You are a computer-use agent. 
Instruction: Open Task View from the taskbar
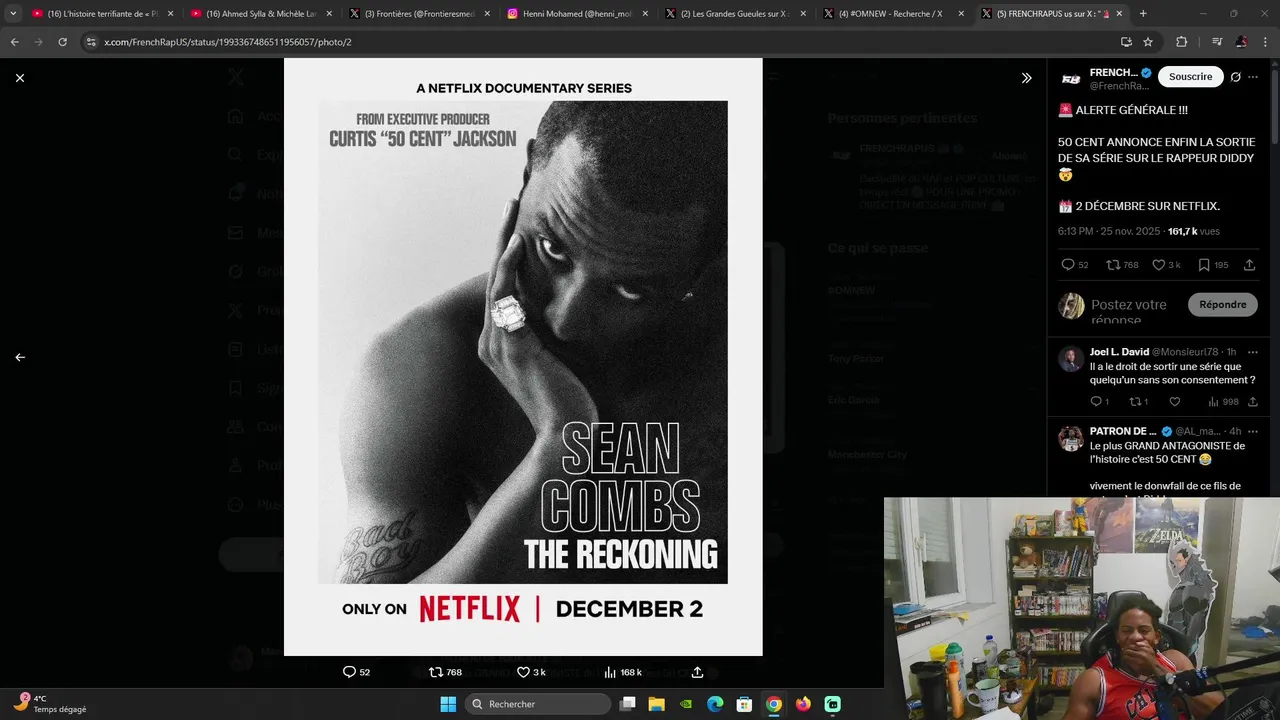627,704
